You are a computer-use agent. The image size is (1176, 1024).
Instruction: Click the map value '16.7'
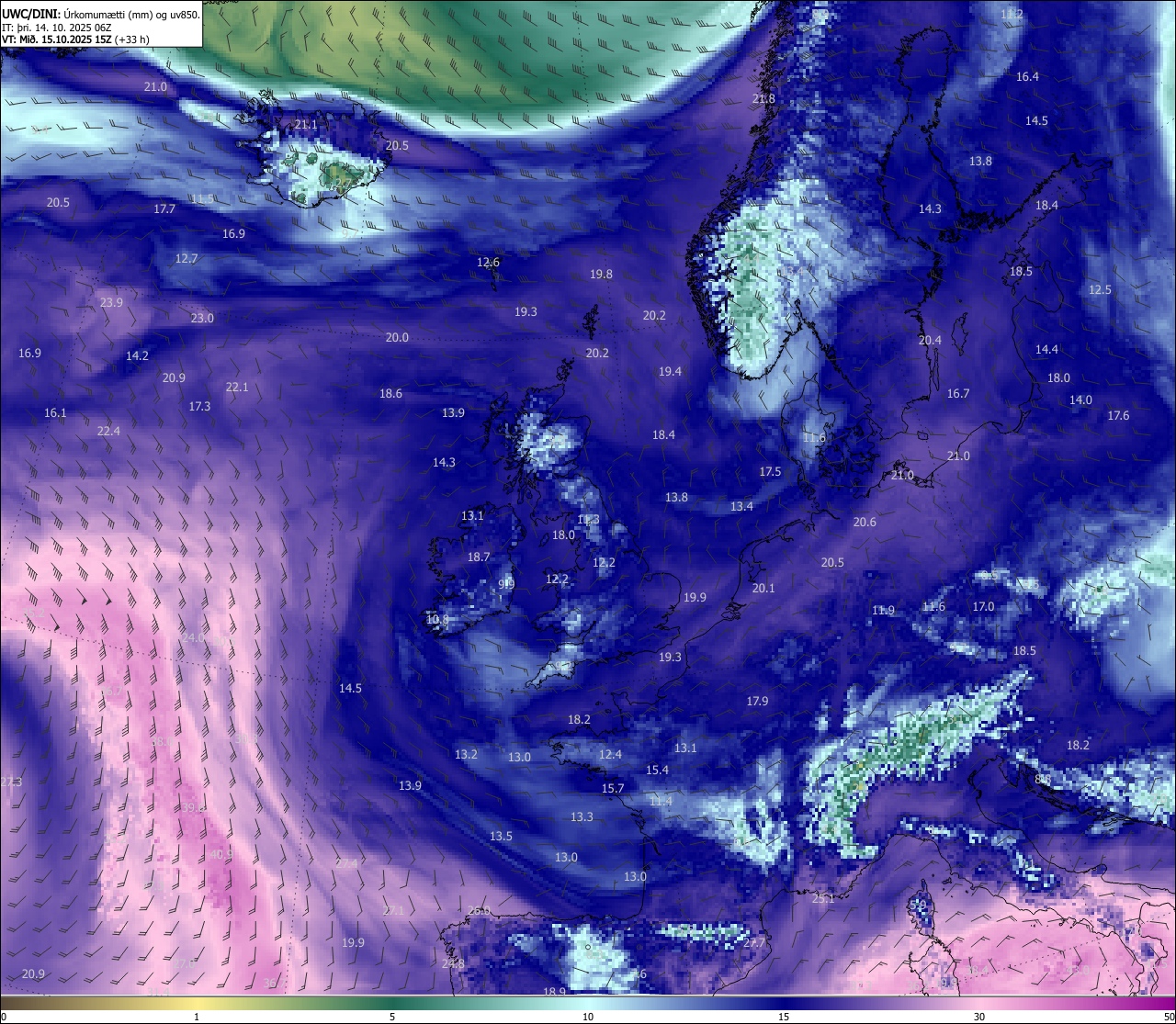(958, 394)
